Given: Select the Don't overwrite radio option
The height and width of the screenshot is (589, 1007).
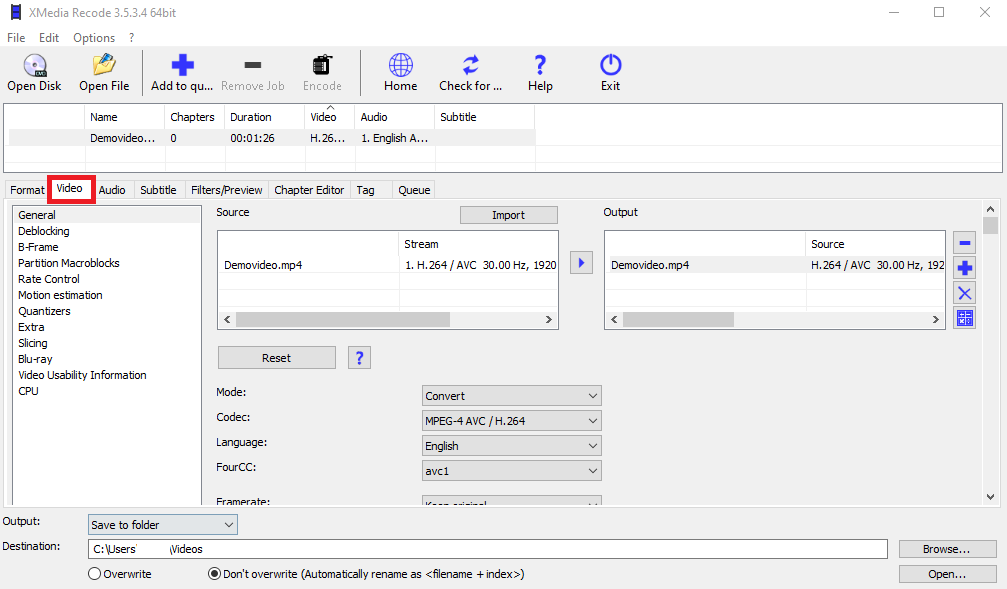Looking at the screenshot, I should (214, 574).
